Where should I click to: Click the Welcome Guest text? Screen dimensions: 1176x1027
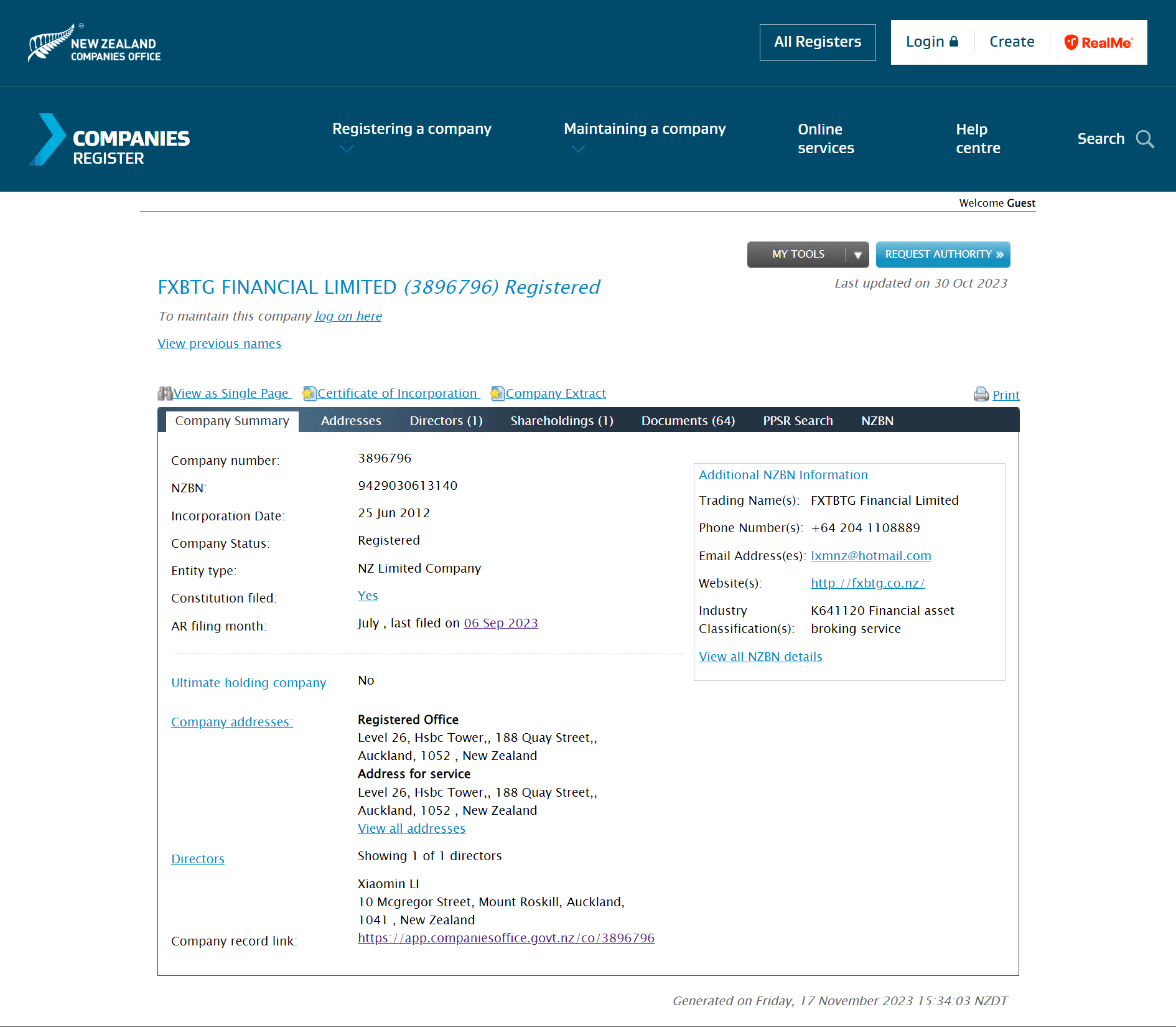[x=997, y=203]
